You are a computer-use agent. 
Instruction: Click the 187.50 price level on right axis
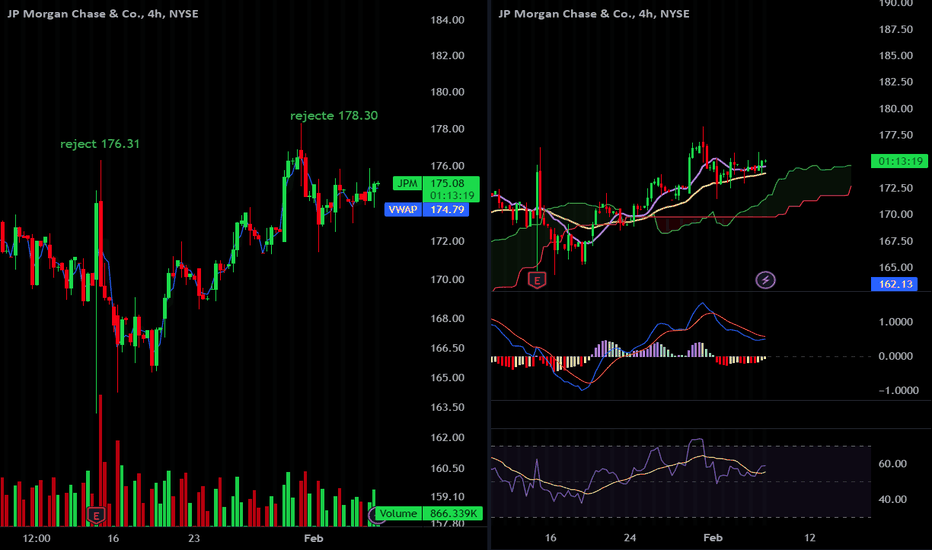[896, 29]
